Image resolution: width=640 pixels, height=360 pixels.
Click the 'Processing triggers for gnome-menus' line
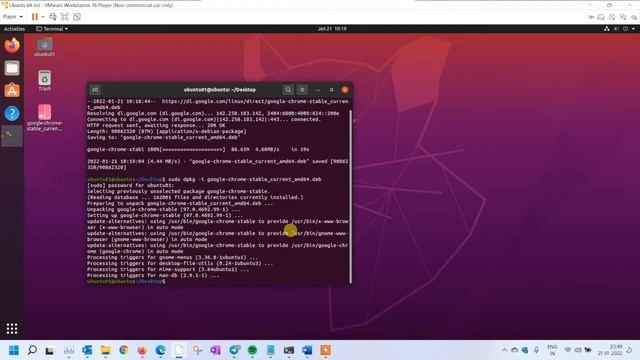point(173,258)
